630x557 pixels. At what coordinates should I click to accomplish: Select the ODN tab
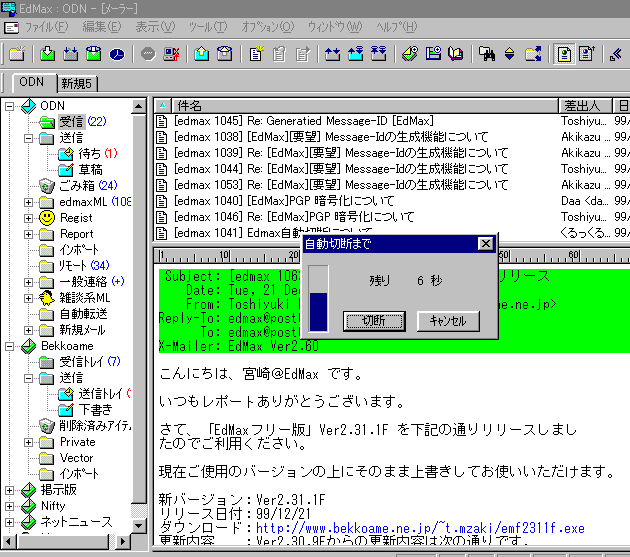click(x=32, y=82)
